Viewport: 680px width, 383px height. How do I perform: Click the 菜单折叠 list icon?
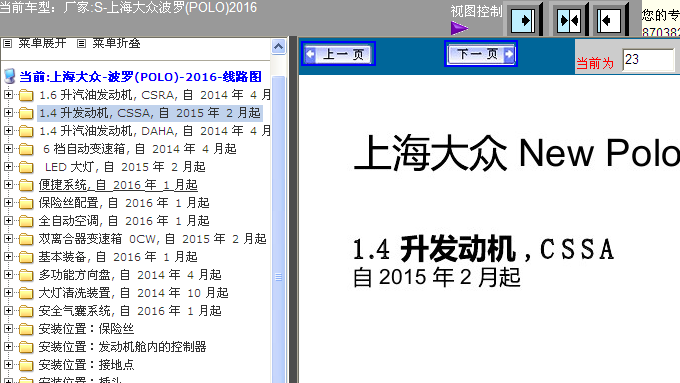(x=81, y=43)
